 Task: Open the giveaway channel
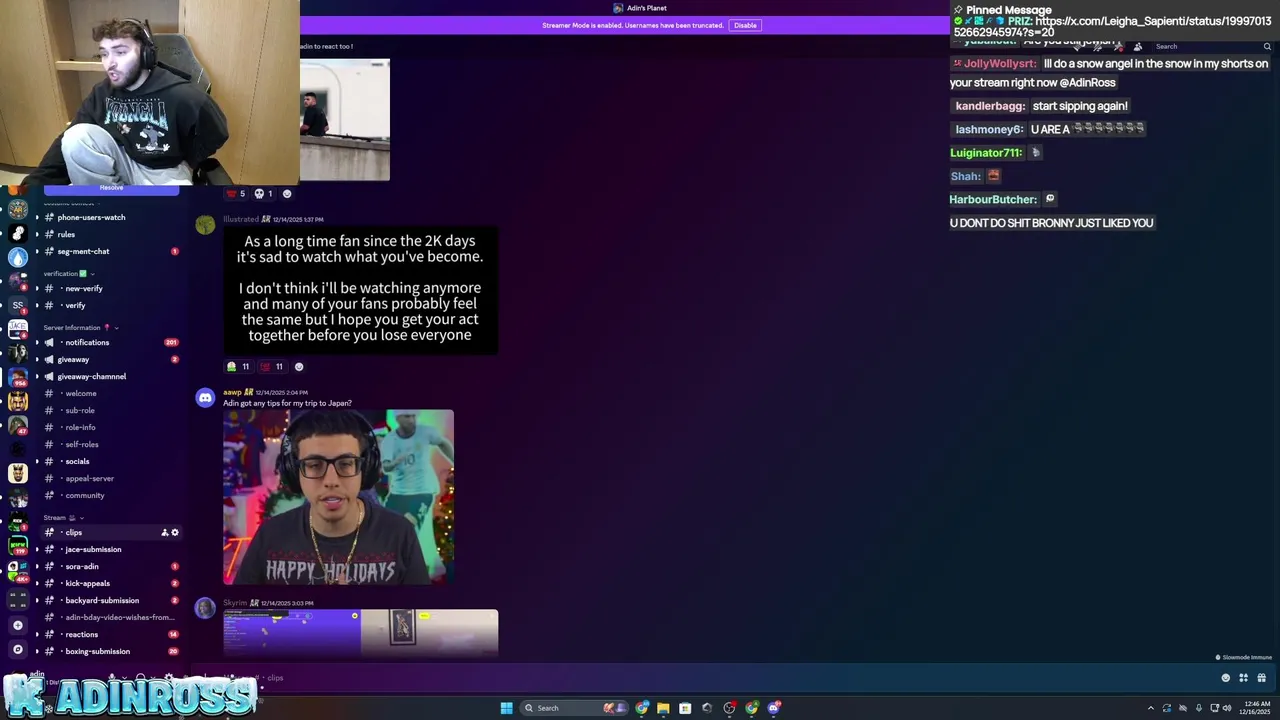point(110,359)
